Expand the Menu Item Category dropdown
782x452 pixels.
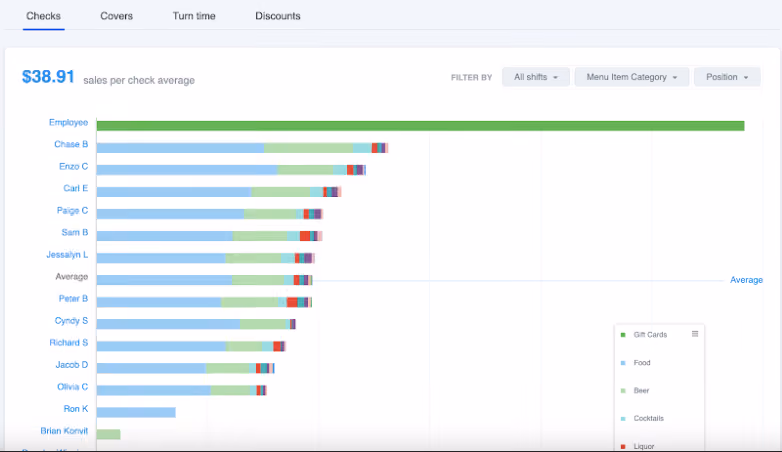tap(632, 77)
